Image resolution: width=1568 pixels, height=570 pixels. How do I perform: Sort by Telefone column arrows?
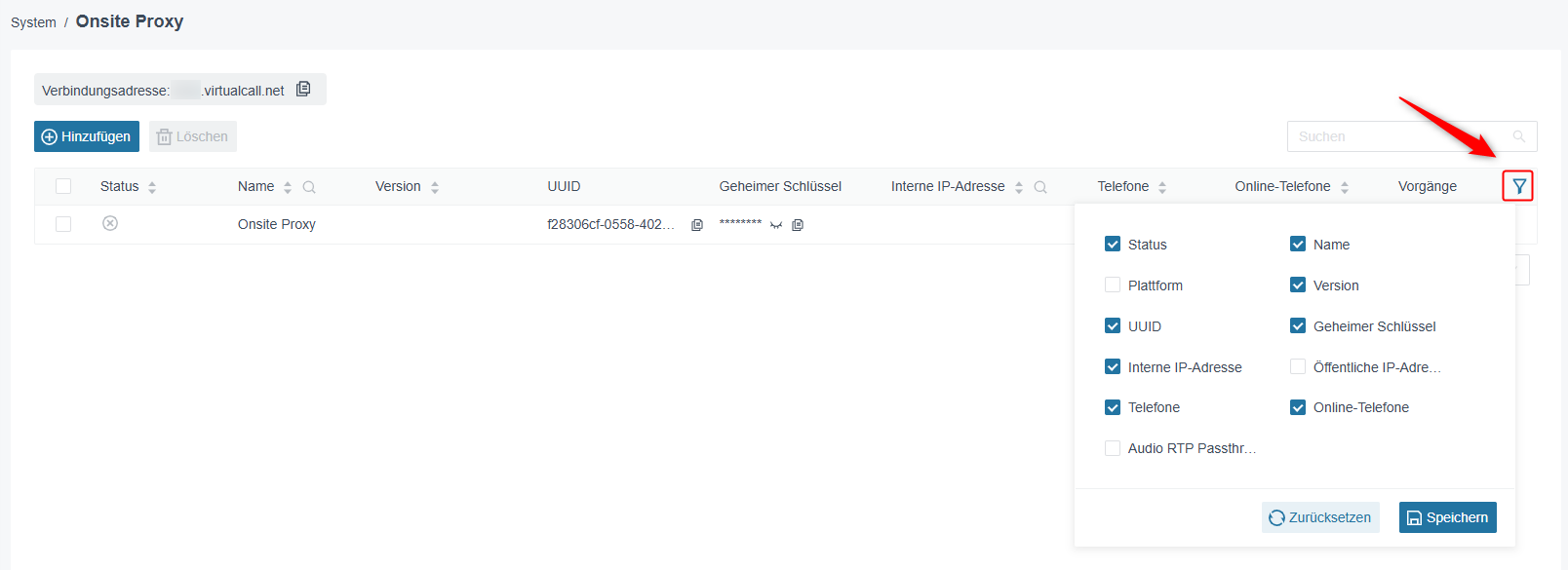tap(1162, 187)
